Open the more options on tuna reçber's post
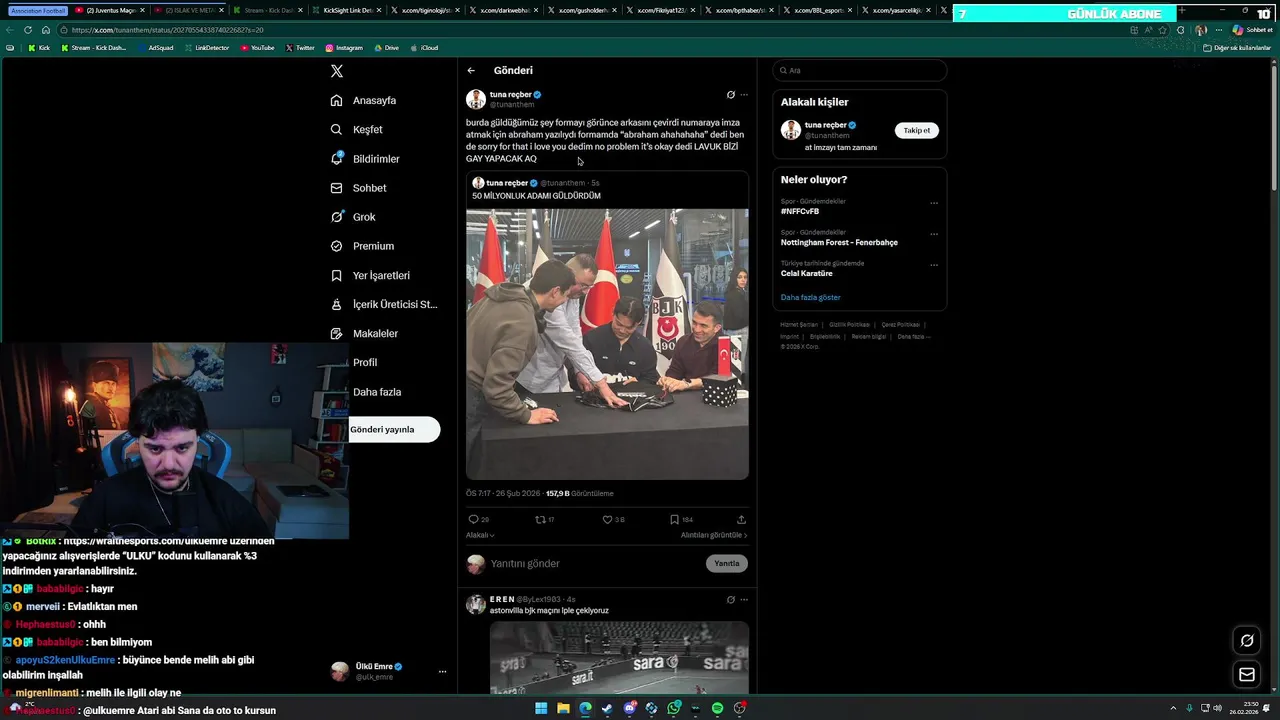 [744, 95]
